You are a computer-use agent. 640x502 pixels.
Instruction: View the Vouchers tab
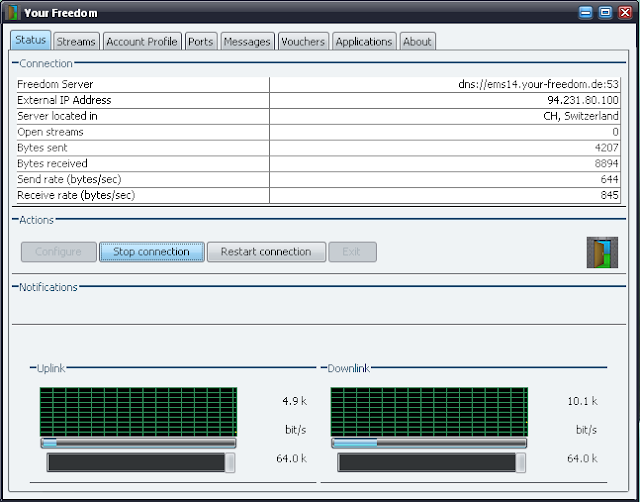pyautogui.click(x=303, y=42)
